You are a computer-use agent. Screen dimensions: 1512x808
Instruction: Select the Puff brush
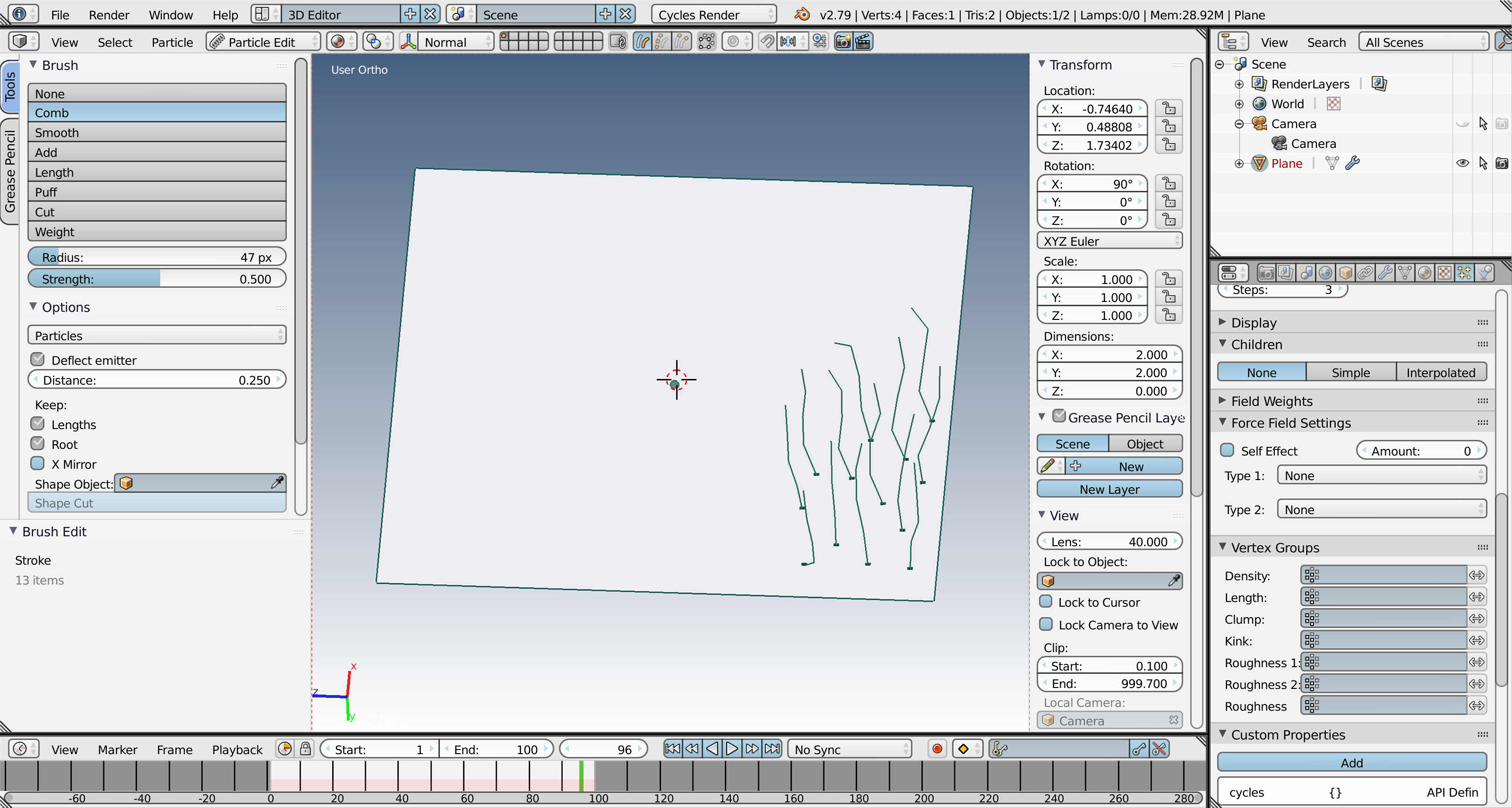coord(157,192)
